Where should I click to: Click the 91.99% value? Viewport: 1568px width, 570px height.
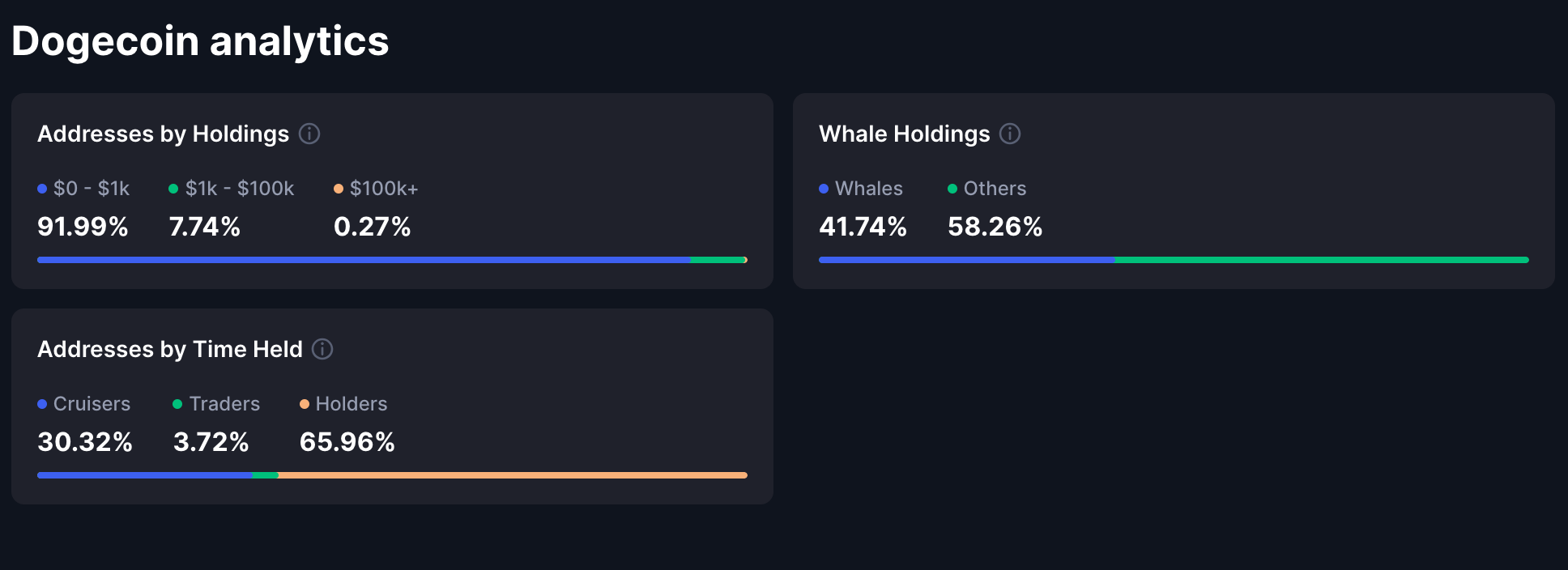coord(83,227)
